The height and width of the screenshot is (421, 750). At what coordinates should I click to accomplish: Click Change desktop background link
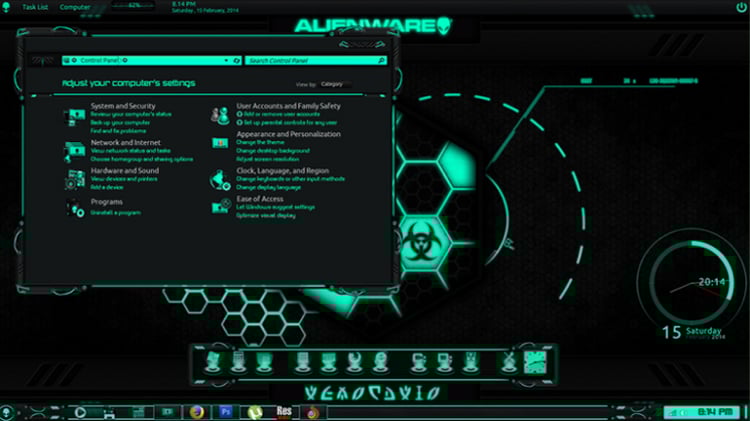tap(273, 150)
